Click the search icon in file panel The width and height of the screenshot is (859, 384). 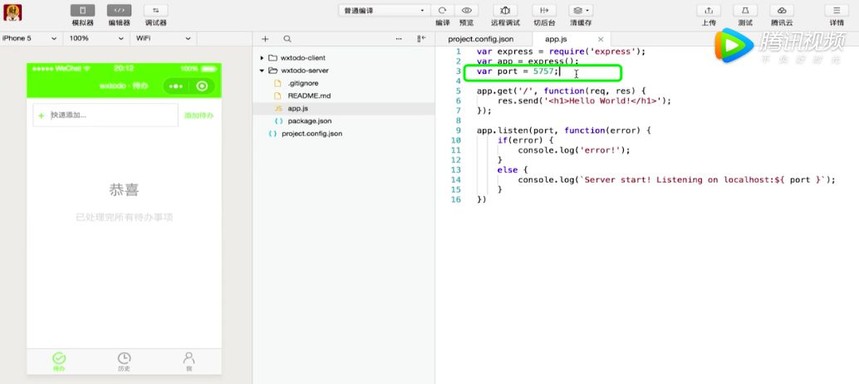(x=287, y=39)
